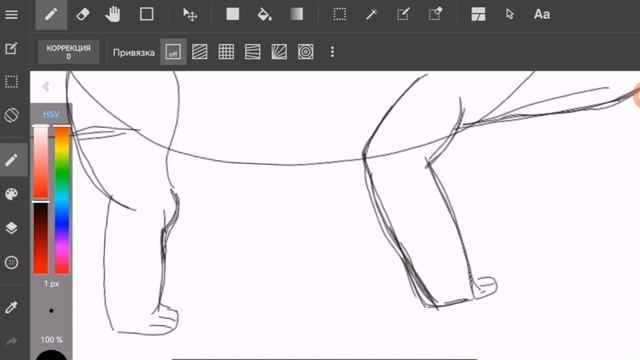Select the Text tool Aa
The image size is (640, 360).
(542, 15)
